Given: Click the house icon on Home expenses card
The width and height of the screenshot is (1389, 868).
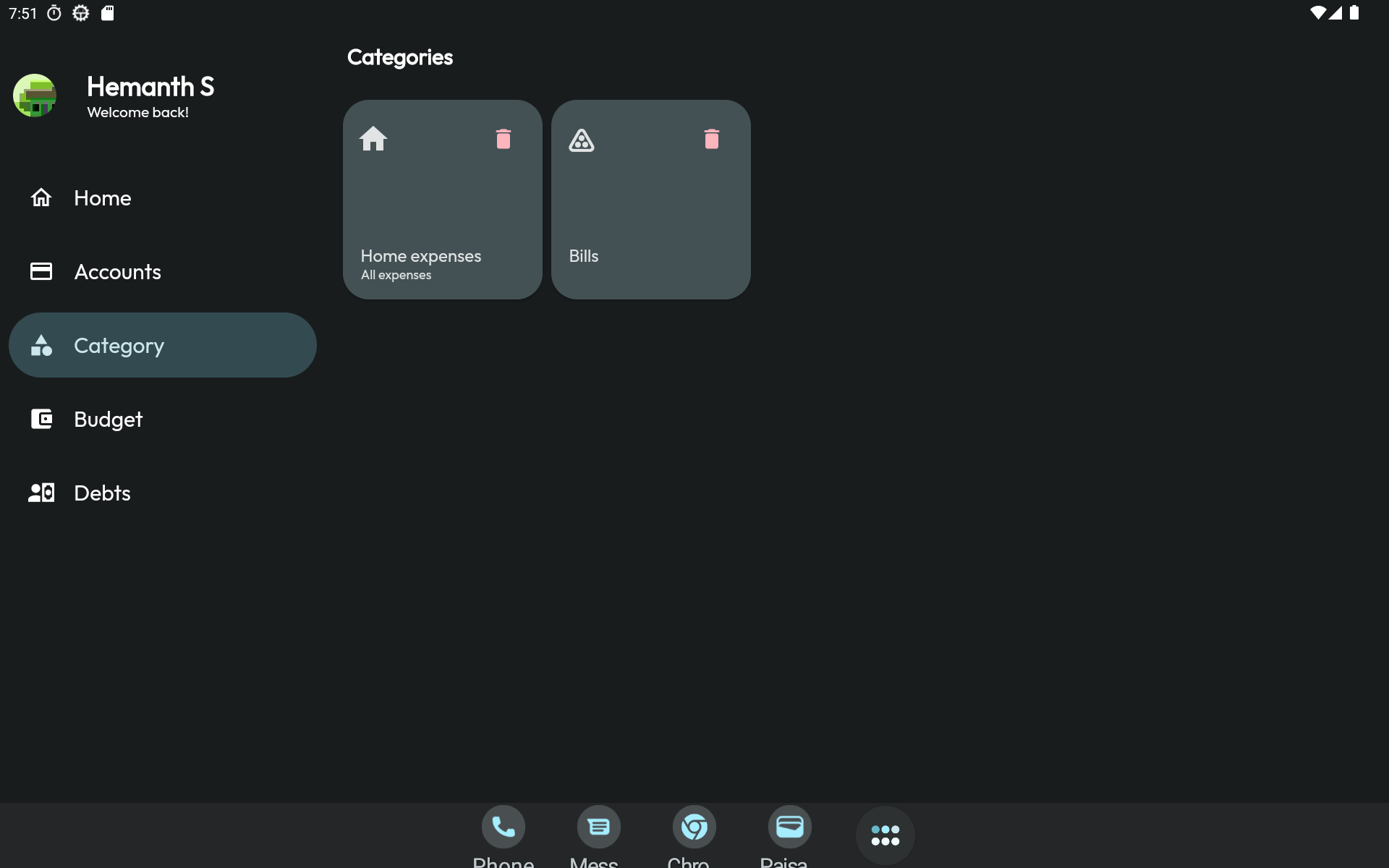Looking at the screenshot, I should [373, 139].
